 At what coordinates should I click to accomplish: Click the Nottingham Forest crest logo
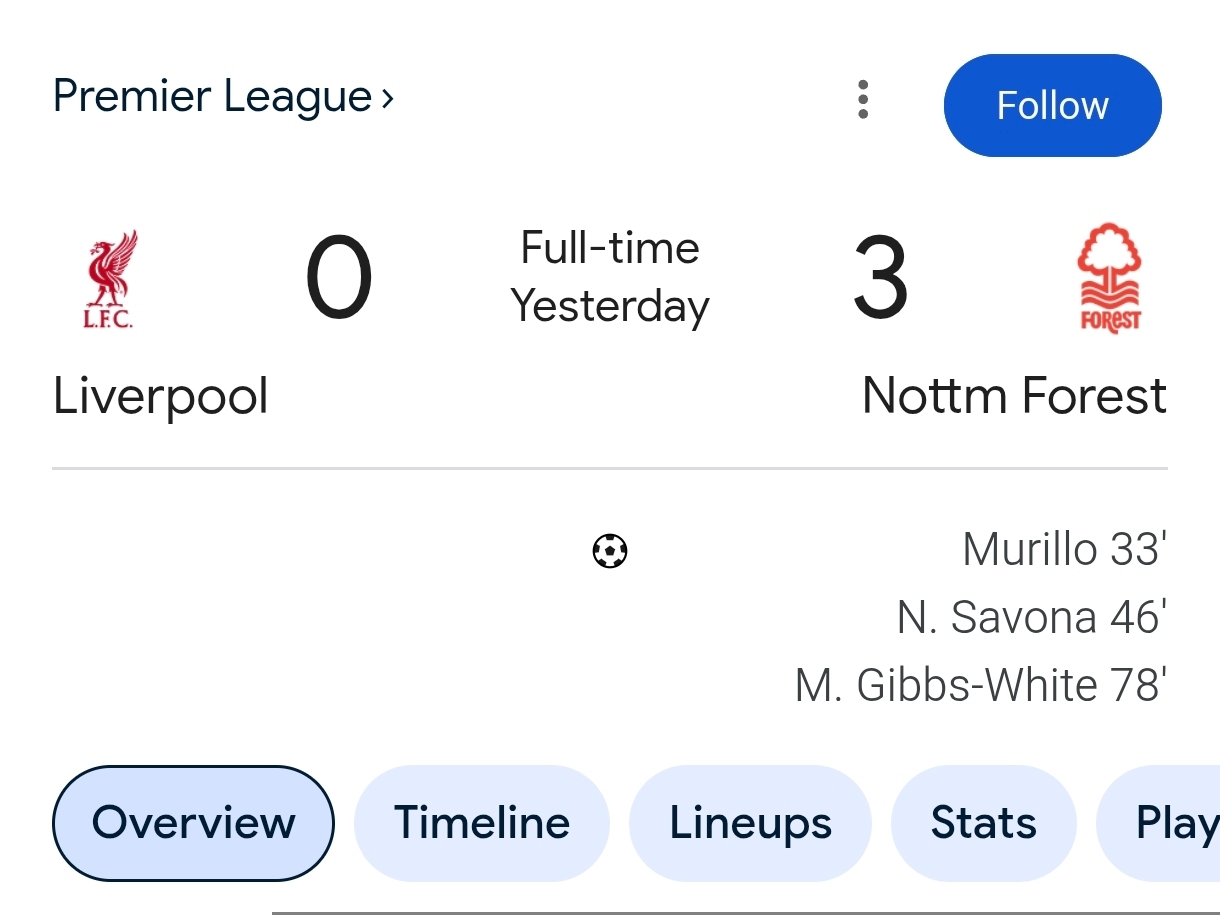click(1109, 278)
